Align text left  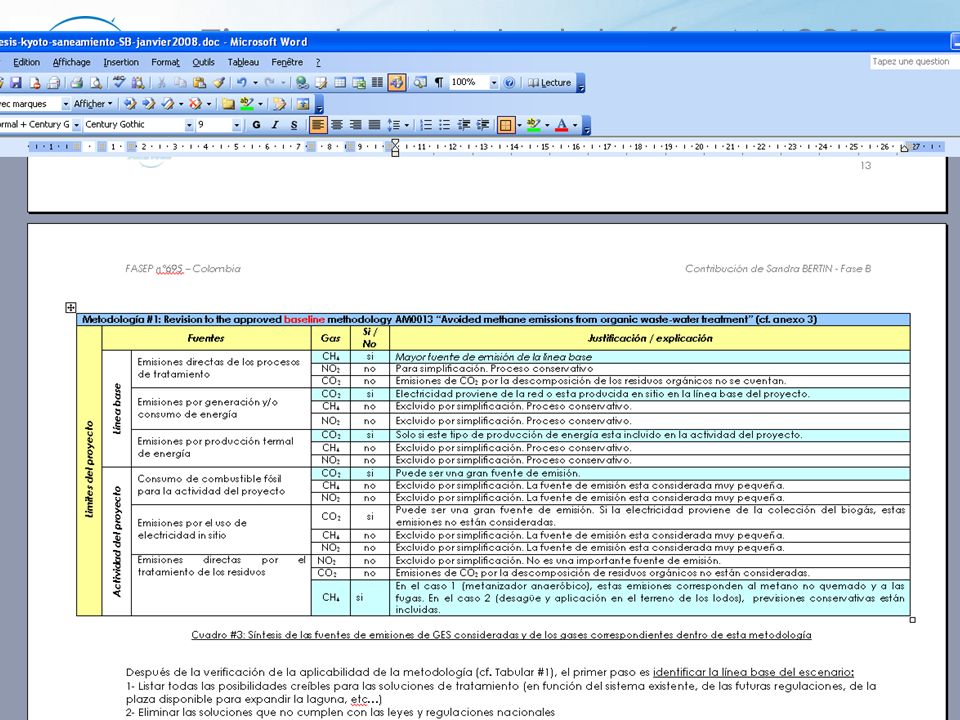(x=317, y=125)
